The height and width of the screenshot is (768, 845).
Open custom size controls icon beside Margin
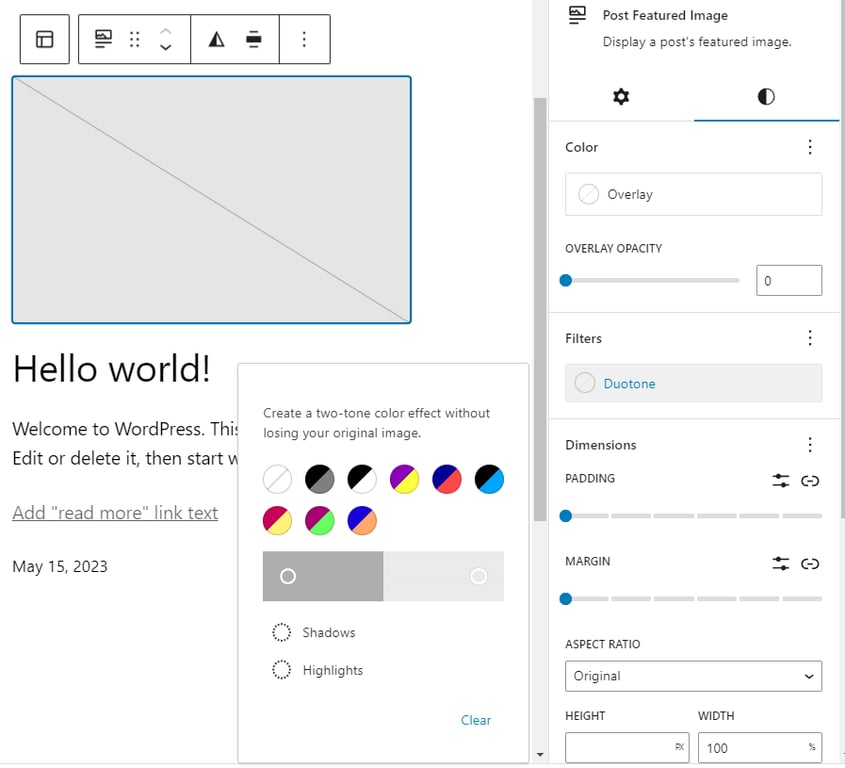tap(781, 563)
